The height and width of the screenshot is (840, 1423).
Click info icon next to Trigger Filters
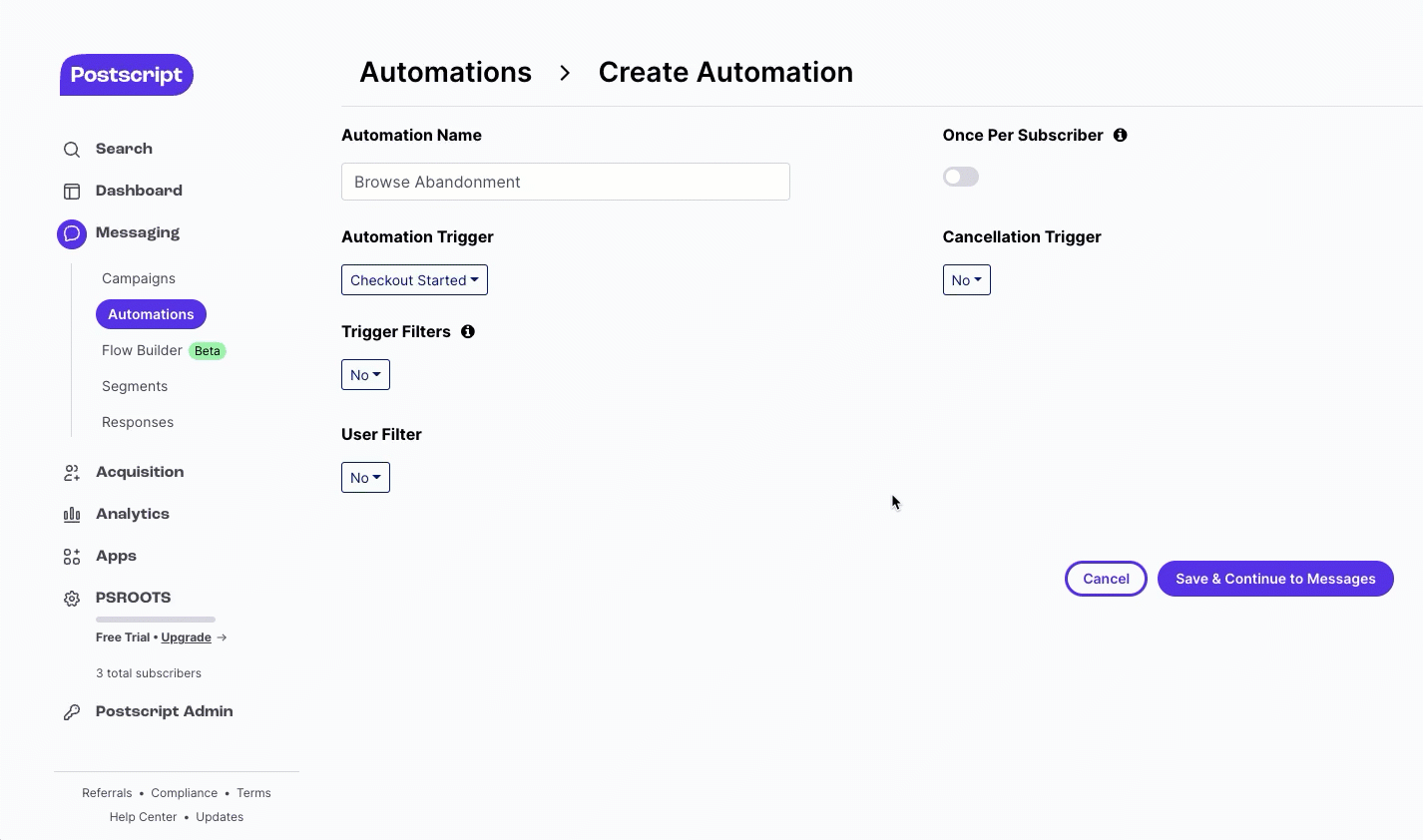[x=468, y=332]
